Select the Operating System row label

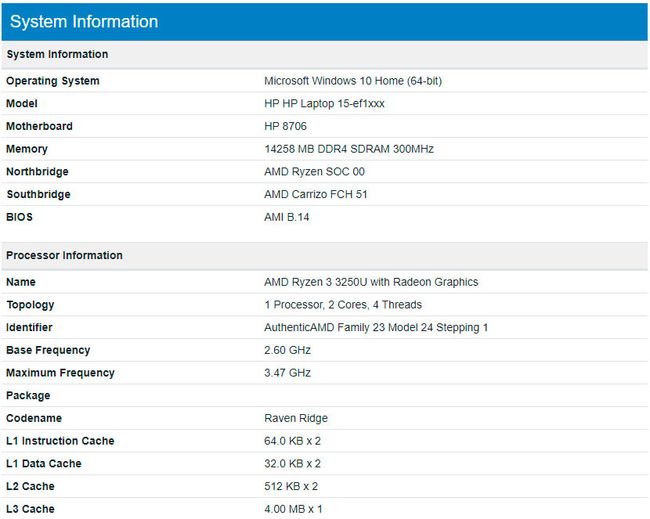[53, 81]
